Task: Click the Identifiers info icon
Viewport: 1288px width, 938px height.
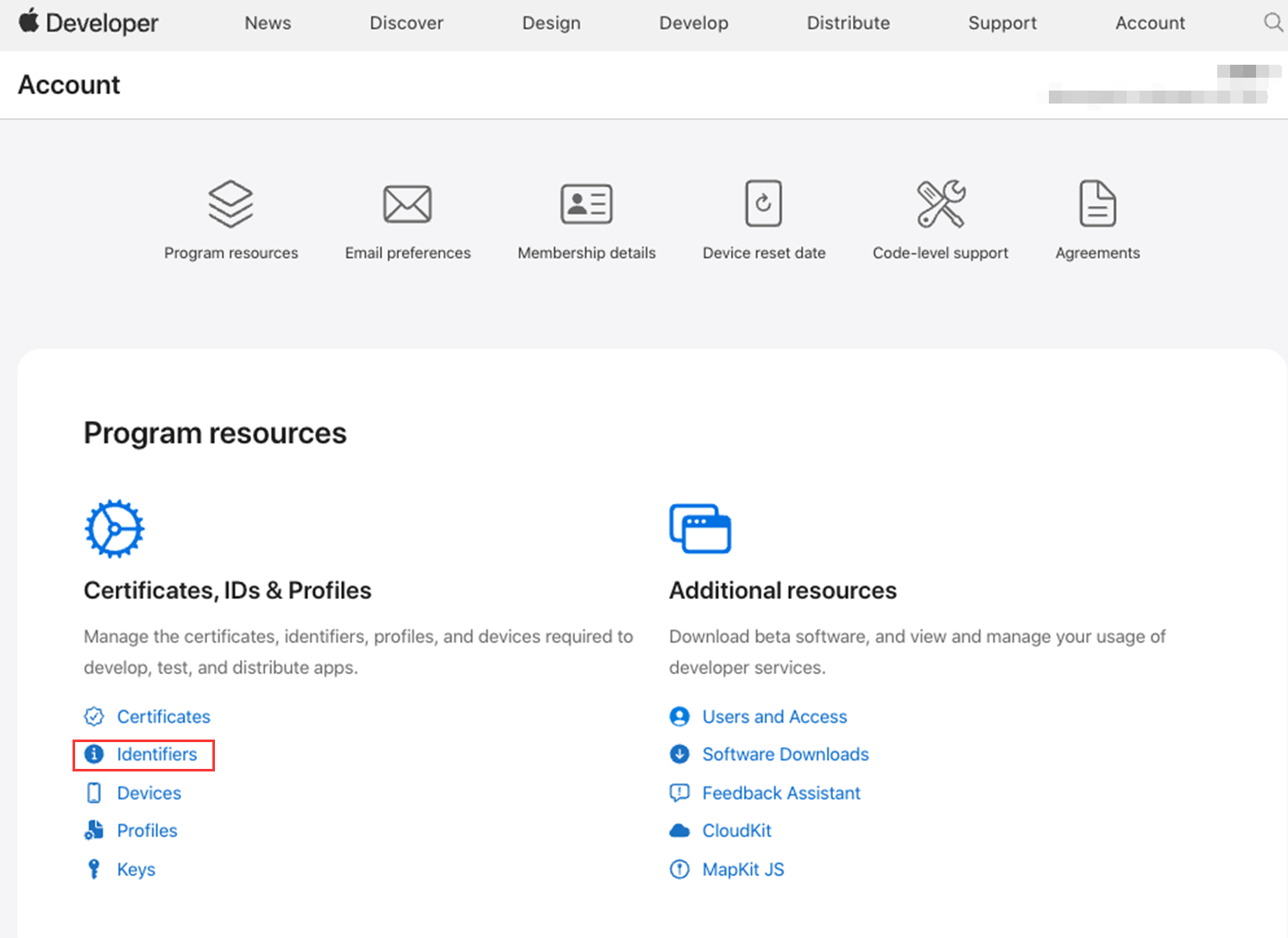Action: 94,754
